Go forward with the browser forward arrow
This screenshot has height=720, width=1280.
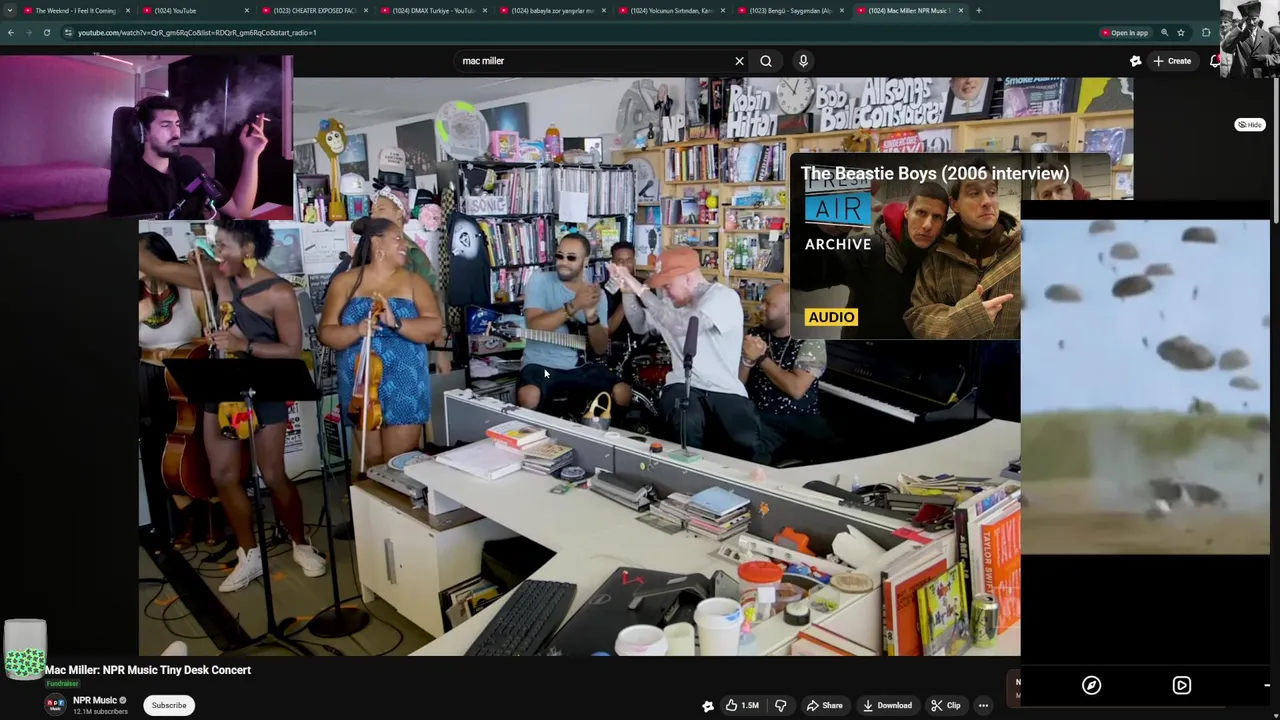(x=28, y=32)
